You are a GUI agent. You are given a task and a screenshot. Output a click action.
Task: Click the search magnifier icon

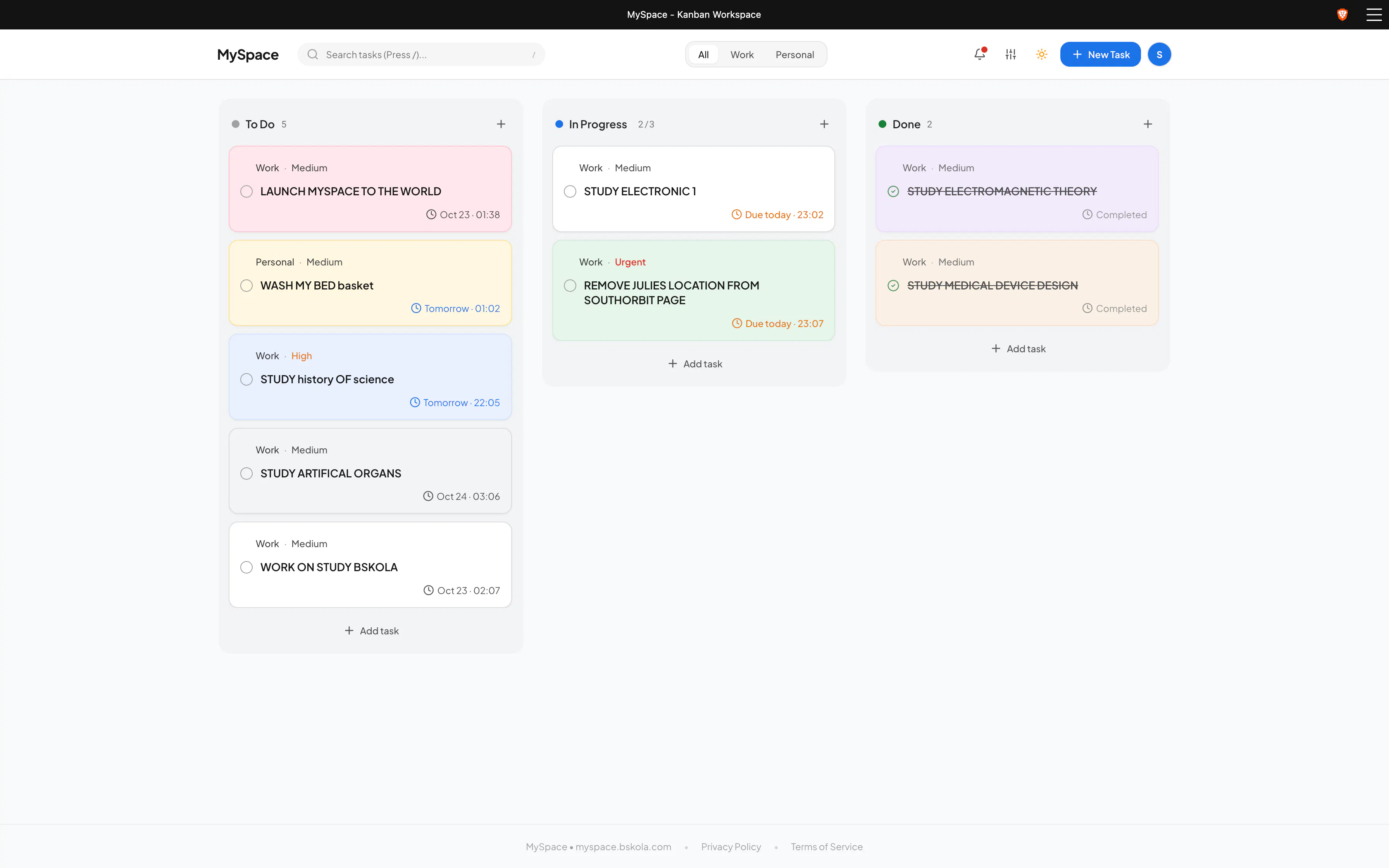pyautogui.click(x=313, y=55)
